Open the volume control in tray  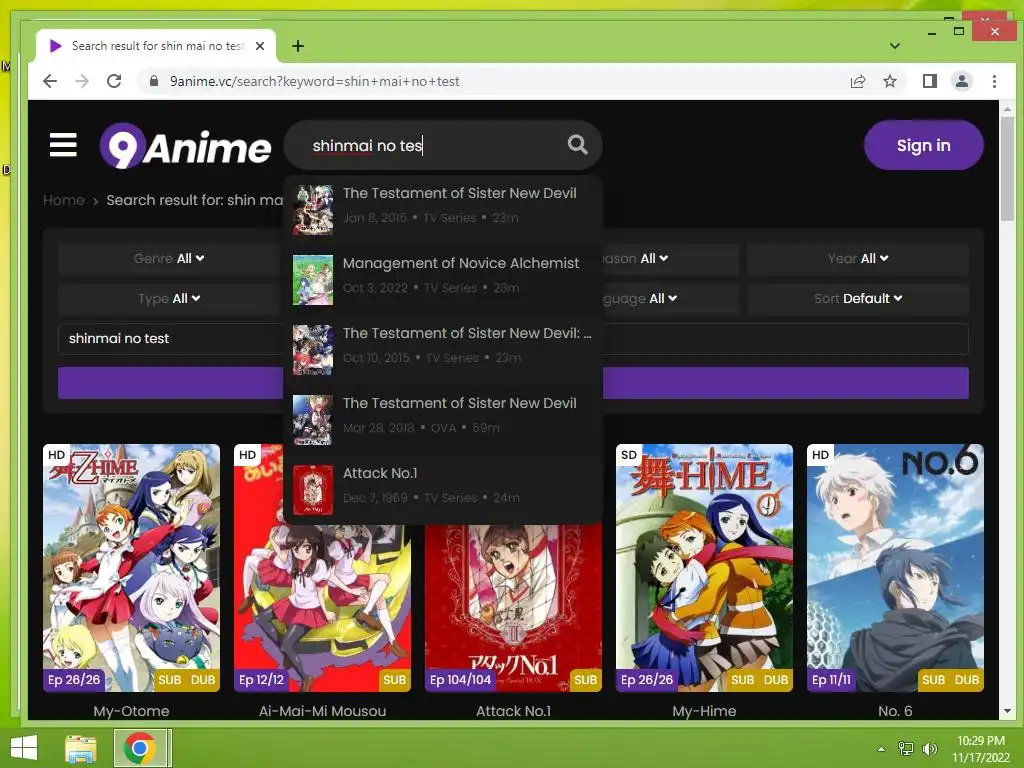coord(930,748)
